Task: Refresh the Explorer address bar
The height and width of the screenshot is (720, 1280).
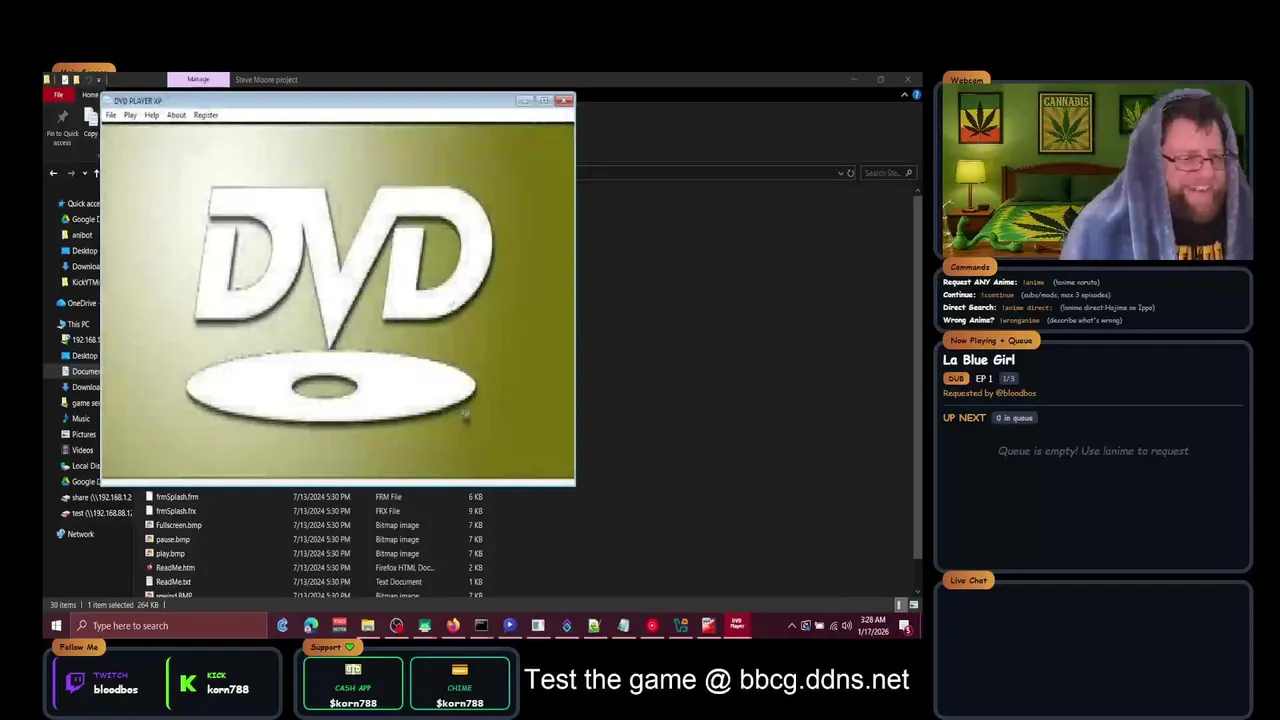Action: pos(850,173)
